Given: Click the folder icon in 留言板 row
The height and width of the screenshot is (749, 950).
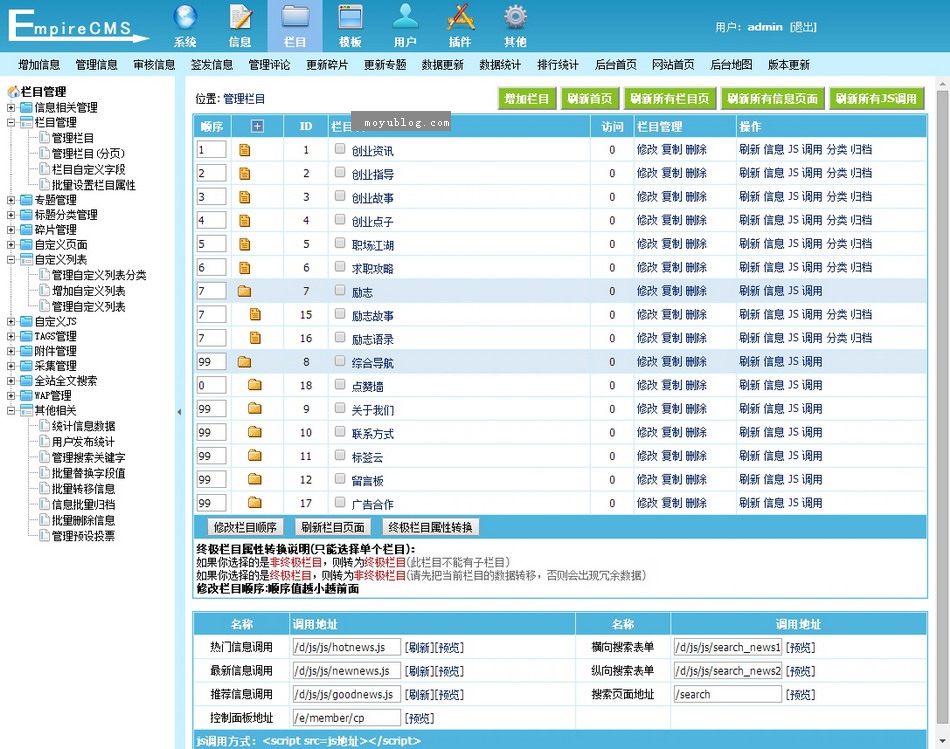Looking at the screenshot, I should coord(255,479).
